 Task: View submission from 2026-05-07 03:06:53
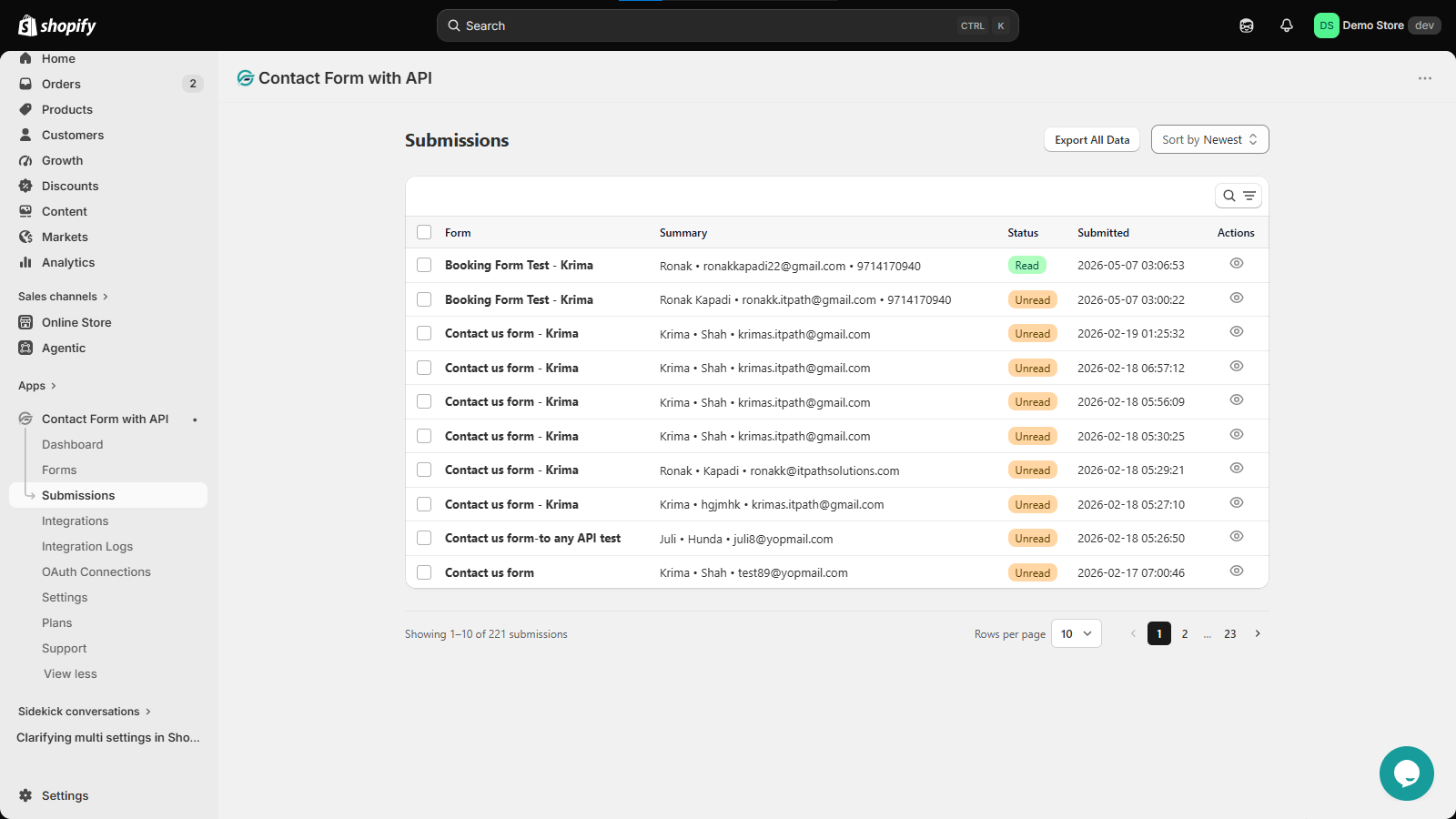(x=1237, y=263)
